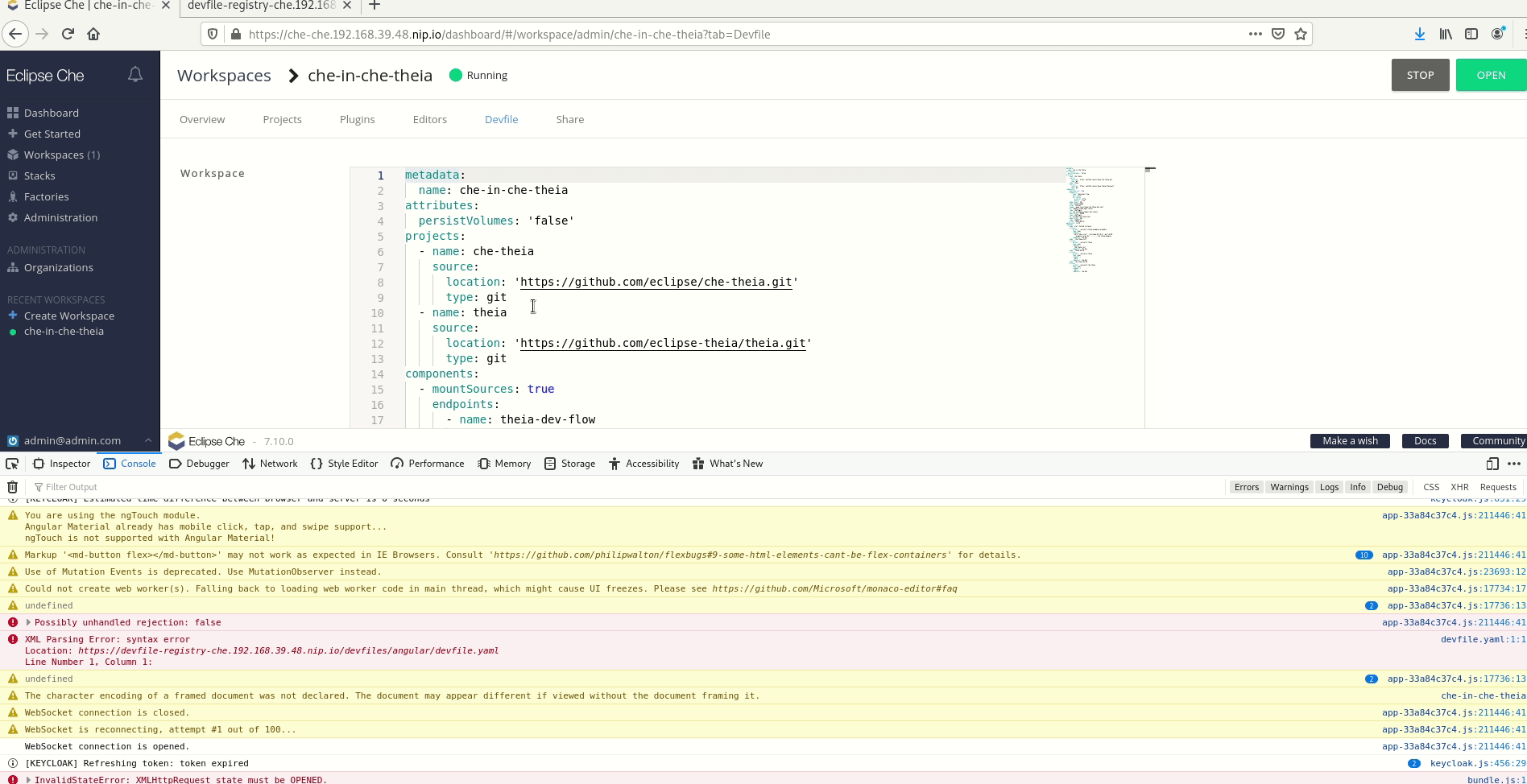Select the element picker icon in devtools

[11, 464]
